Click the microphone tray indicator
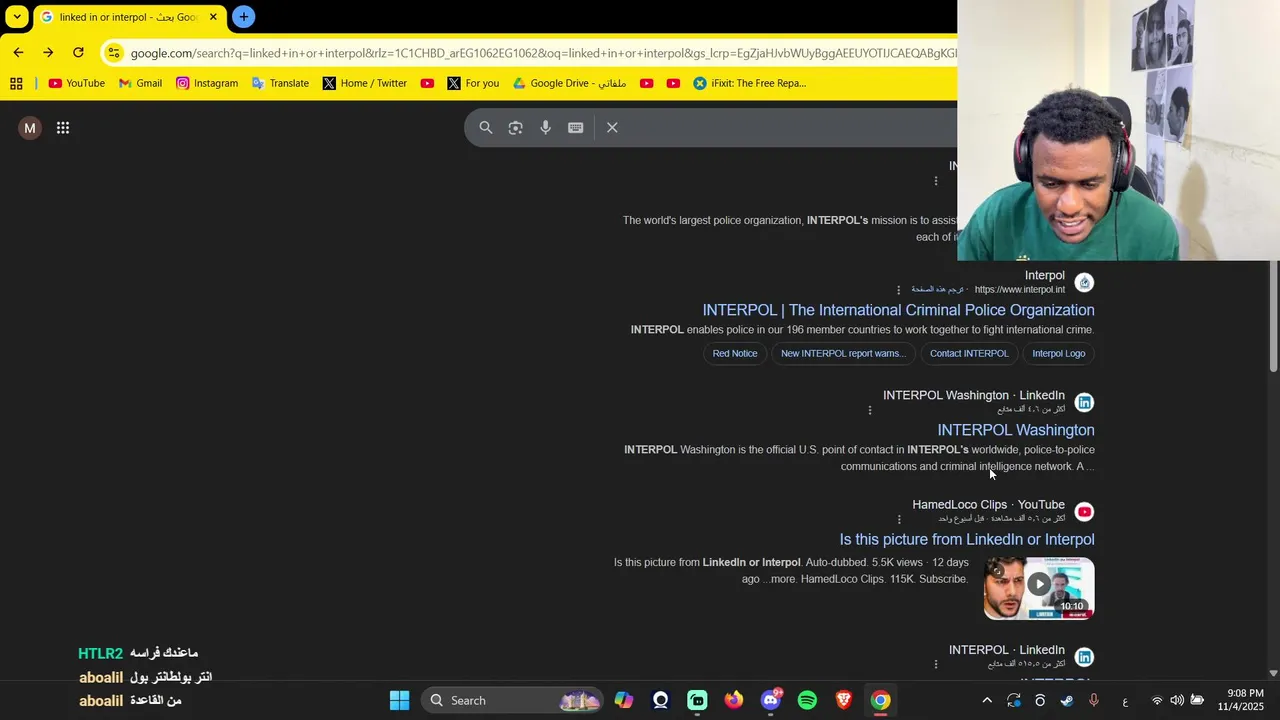 coord(1094,701)
